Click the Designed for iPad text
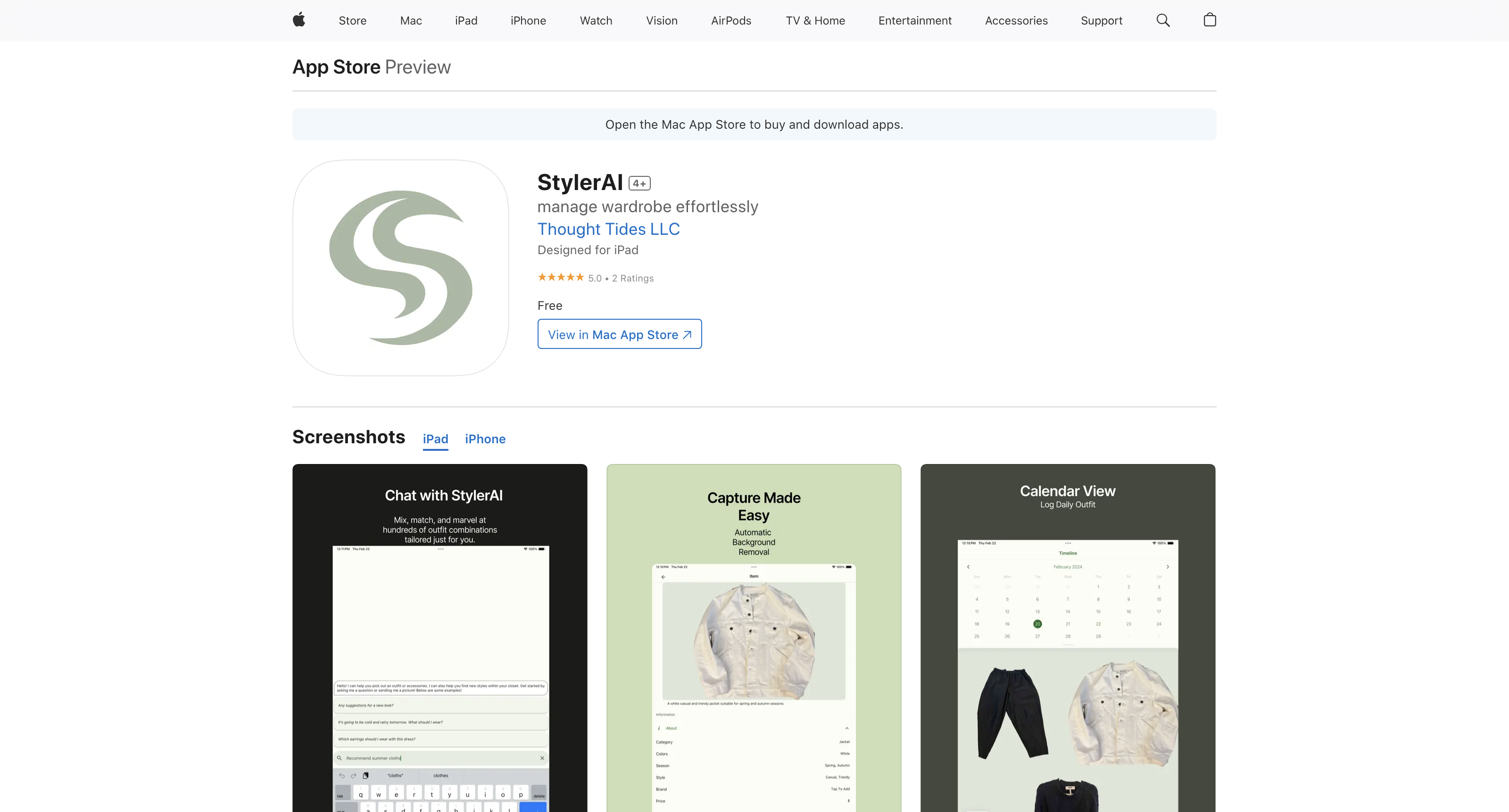The width and height of the screenshot is (1509, 812). click(x=588, y=250)
